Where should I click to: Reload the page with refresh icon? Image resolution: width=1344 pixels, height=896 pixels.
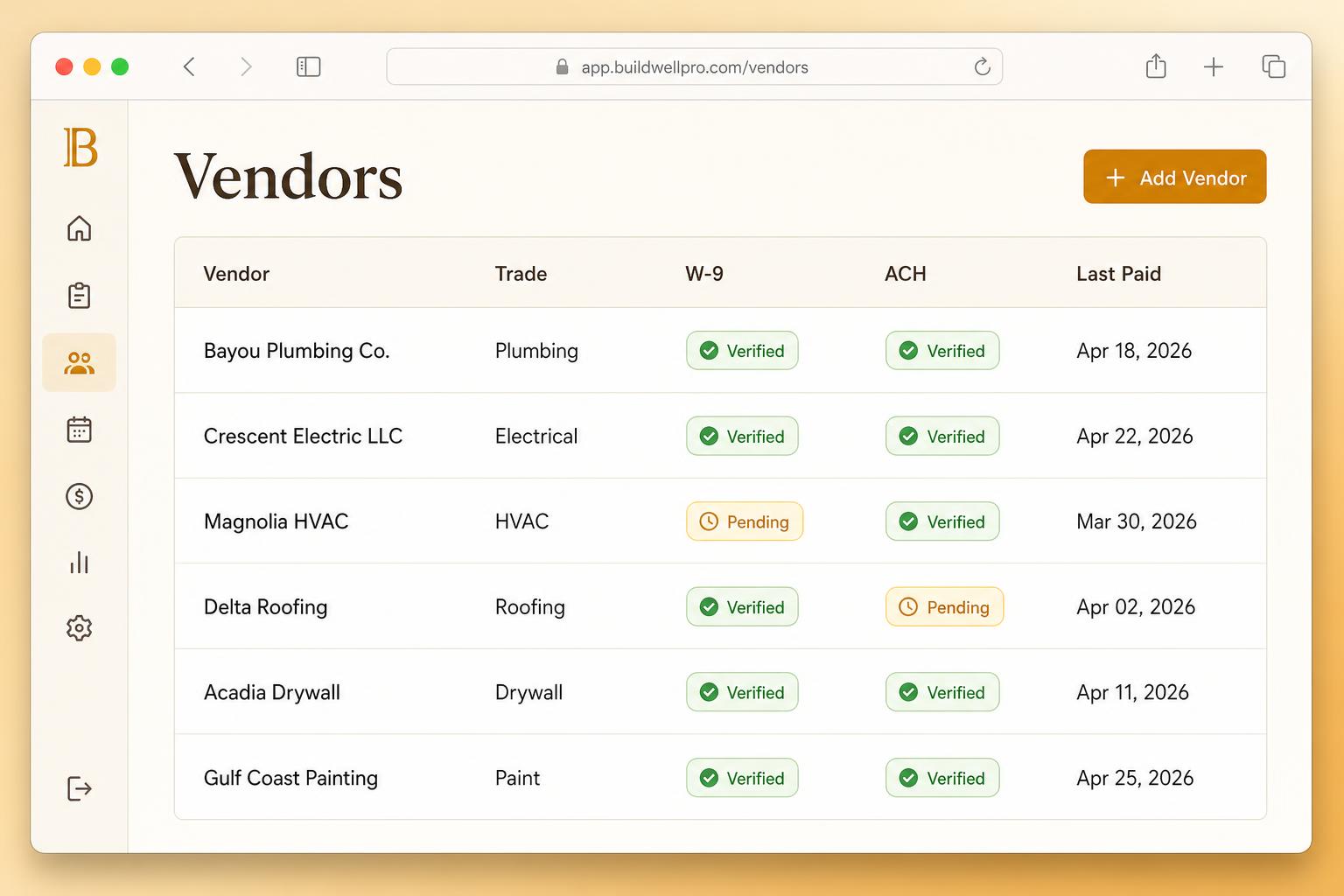[983, 66]
